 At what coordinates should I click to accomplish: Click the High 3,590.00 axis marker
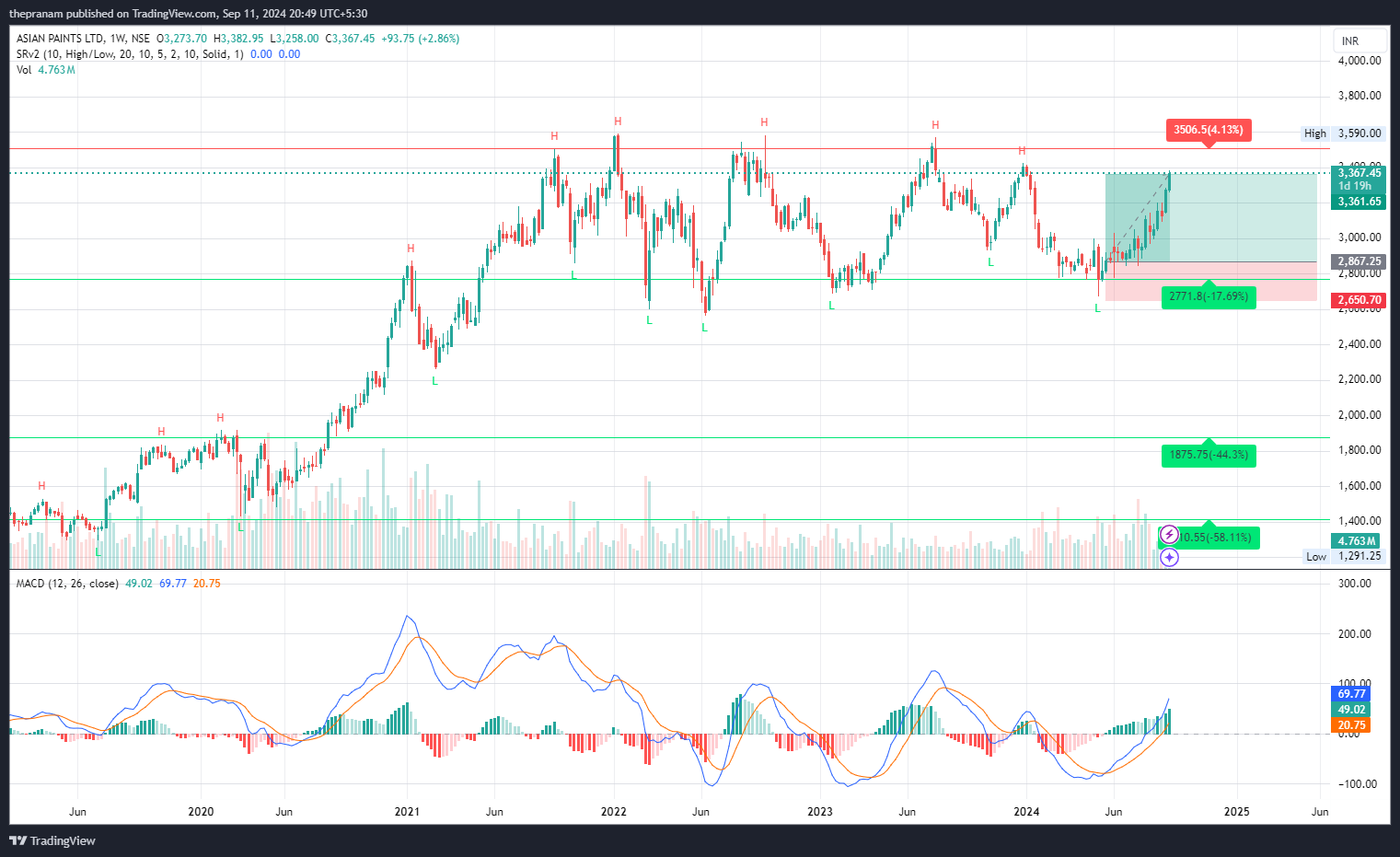tap(1343, 133)
